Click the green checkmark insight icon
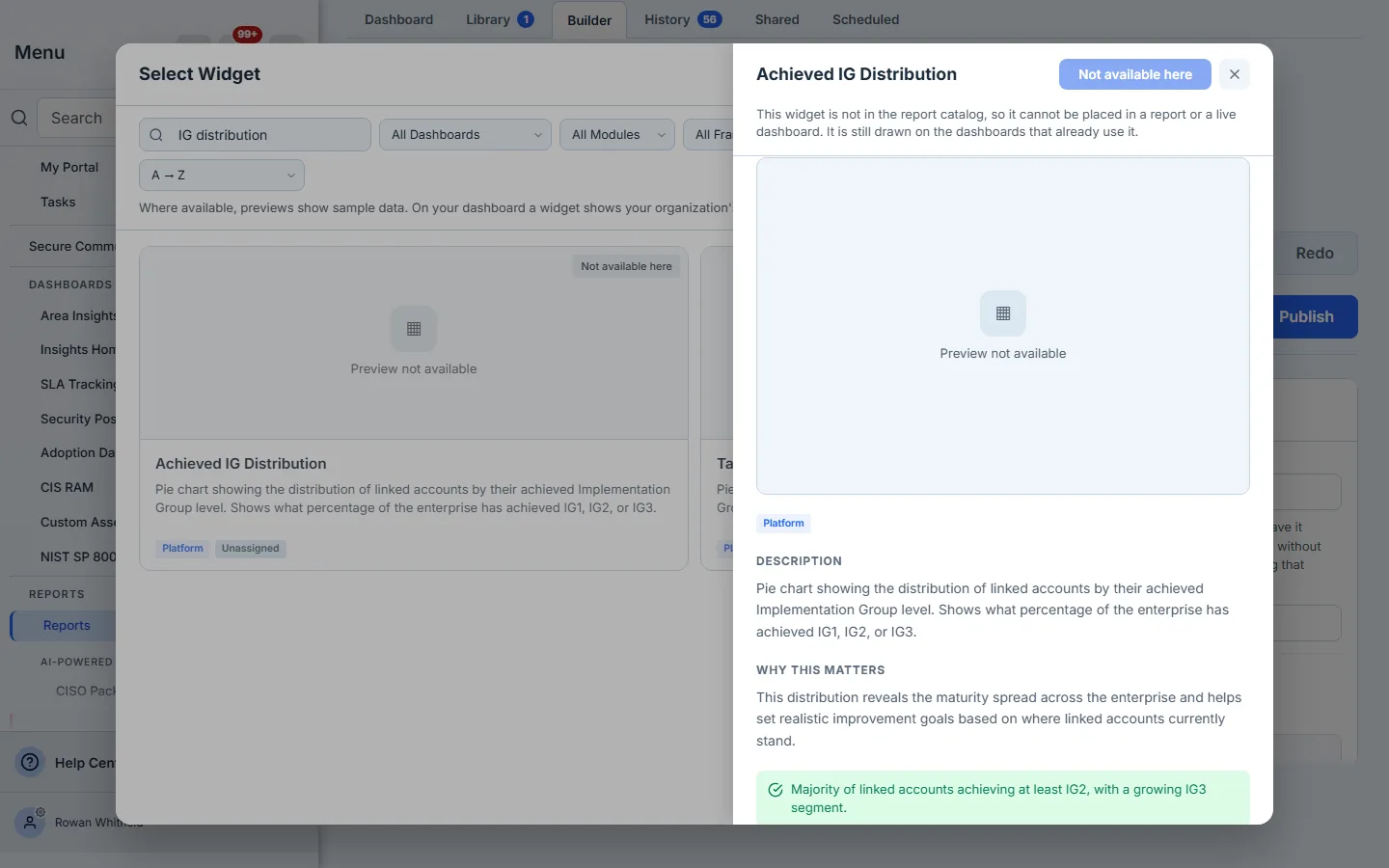Image resolution: width=1389 pixels, height=868 pixels. (776, 790)
